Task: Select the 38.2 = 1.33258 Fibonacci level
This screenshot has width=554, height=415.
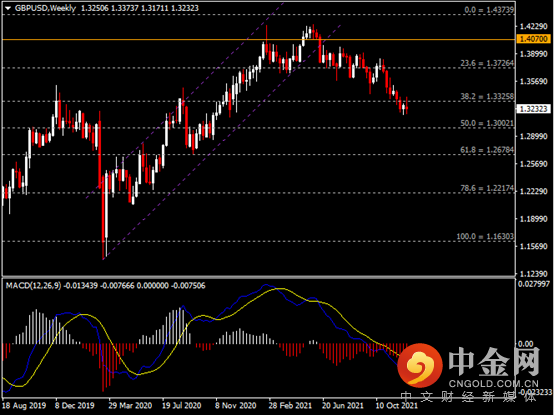Action: click(487, 96)
